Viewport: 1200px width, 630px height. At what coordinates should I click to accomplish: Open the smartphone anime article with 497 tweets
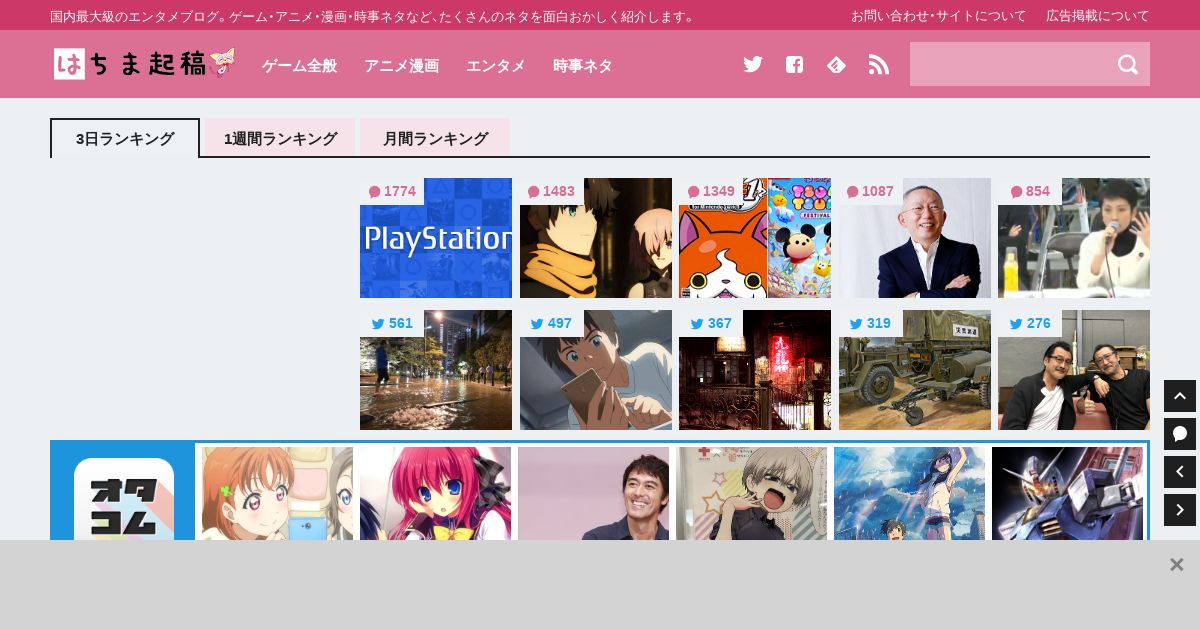coord(596,370)
